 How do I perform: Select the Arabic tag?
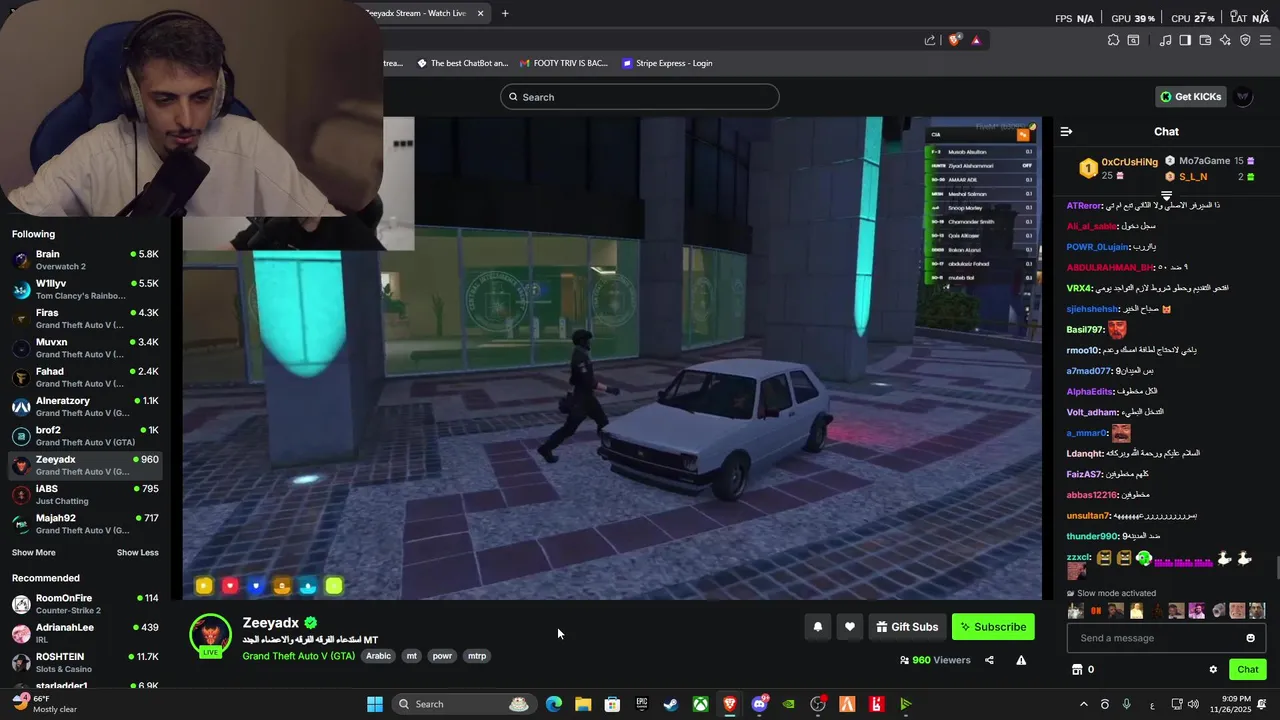(x=378, y=656)
